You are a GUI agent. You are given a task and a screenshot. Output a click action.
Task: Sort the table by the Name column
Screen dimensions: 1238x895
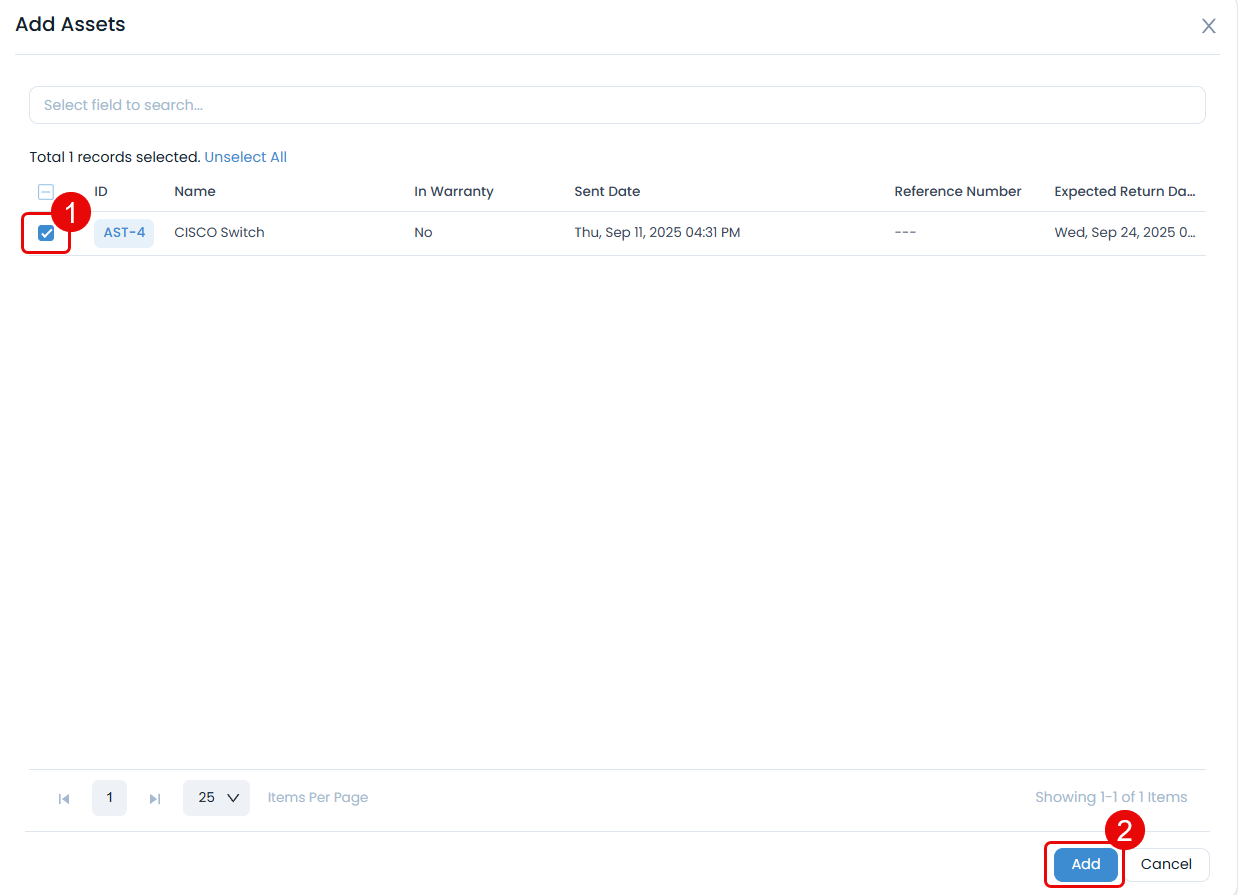(x=194, y=191)
